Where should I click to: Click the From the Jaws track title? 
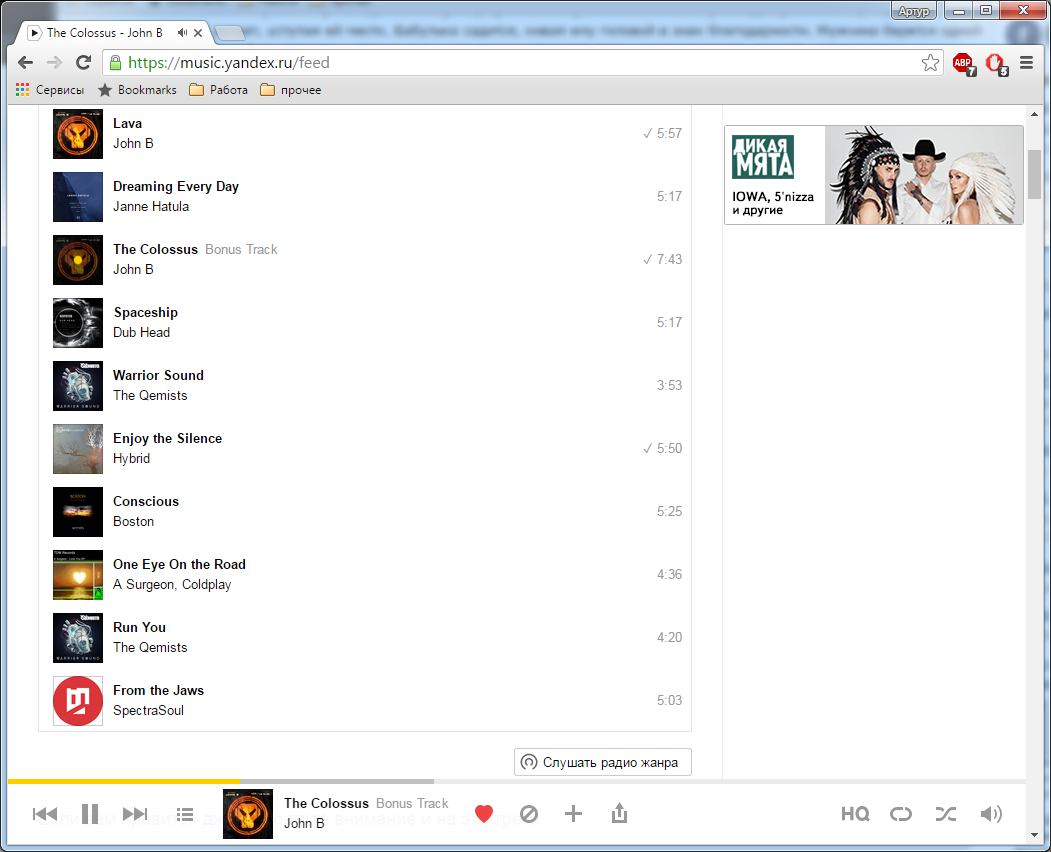tap(158, 690)
